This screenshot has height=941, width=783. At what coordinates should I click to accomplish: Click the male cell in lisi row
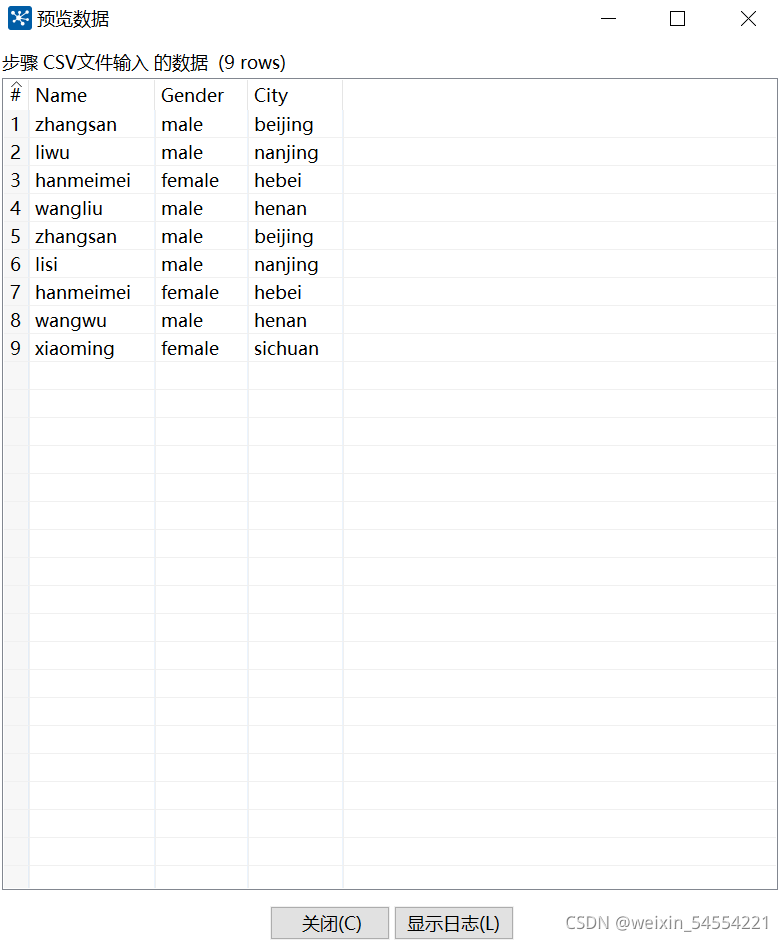click(201, 264)
